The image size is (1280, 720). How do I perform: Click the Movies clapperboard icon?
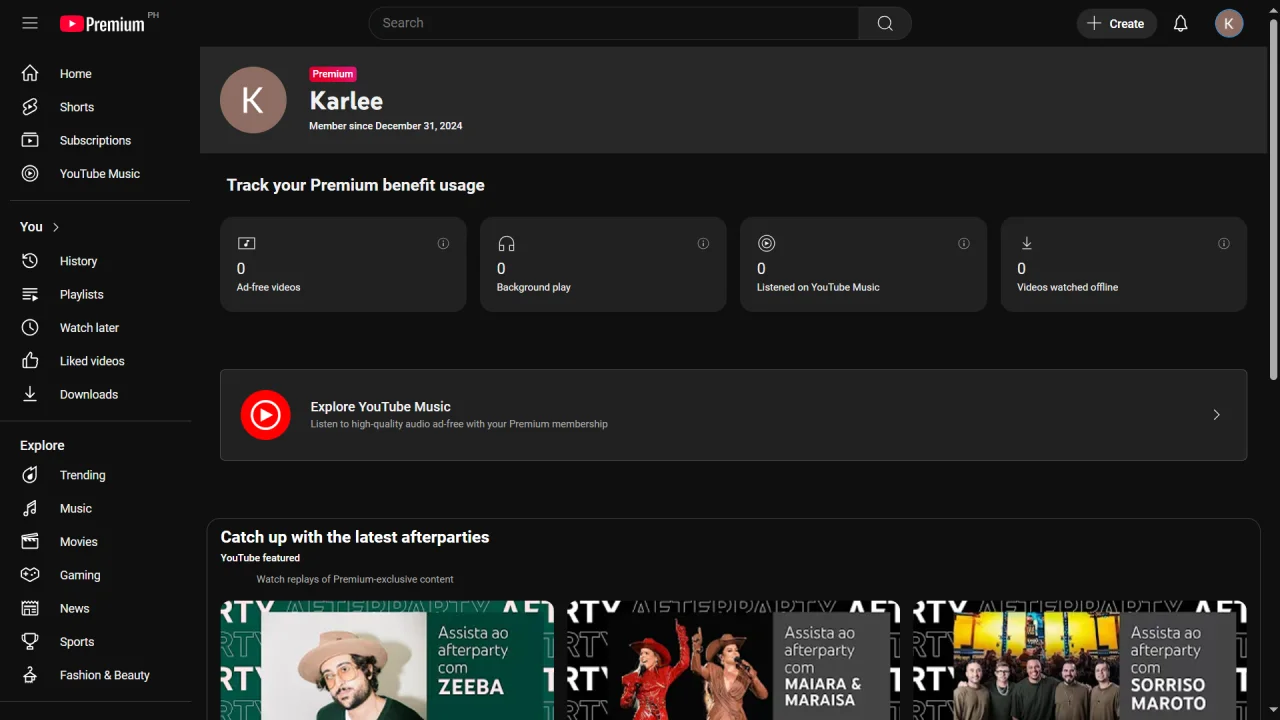(x=30, y=541)
